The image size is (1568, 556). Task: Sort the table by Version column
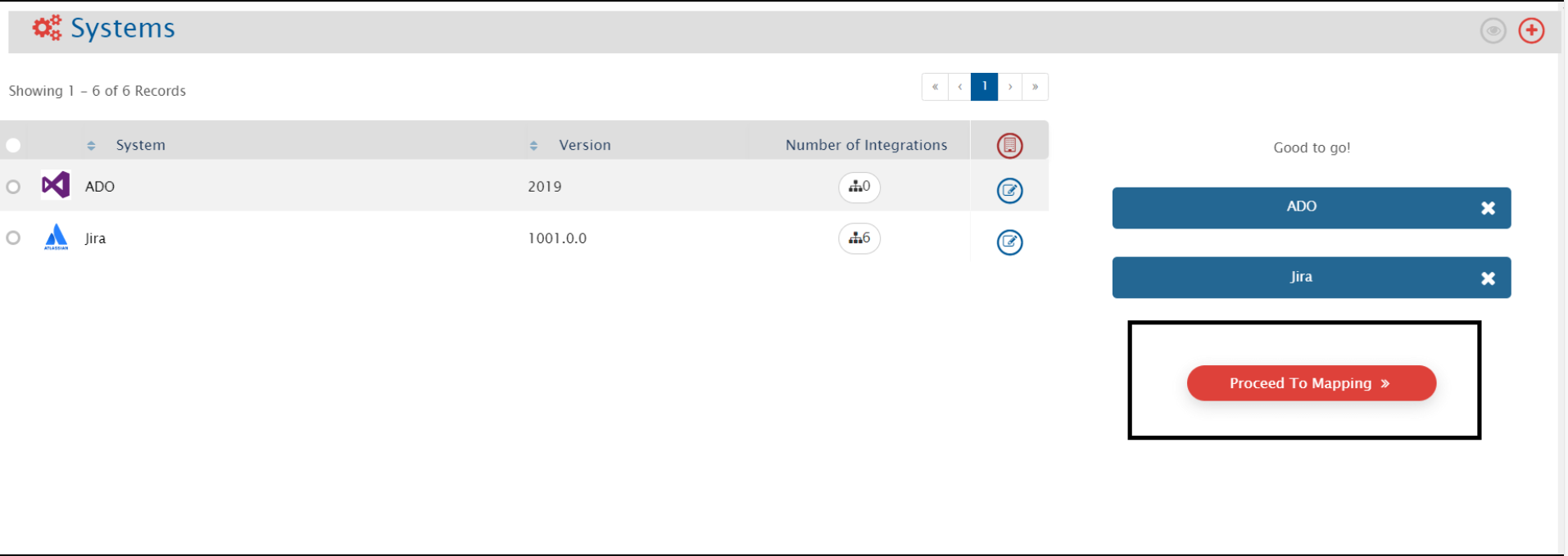533,145
